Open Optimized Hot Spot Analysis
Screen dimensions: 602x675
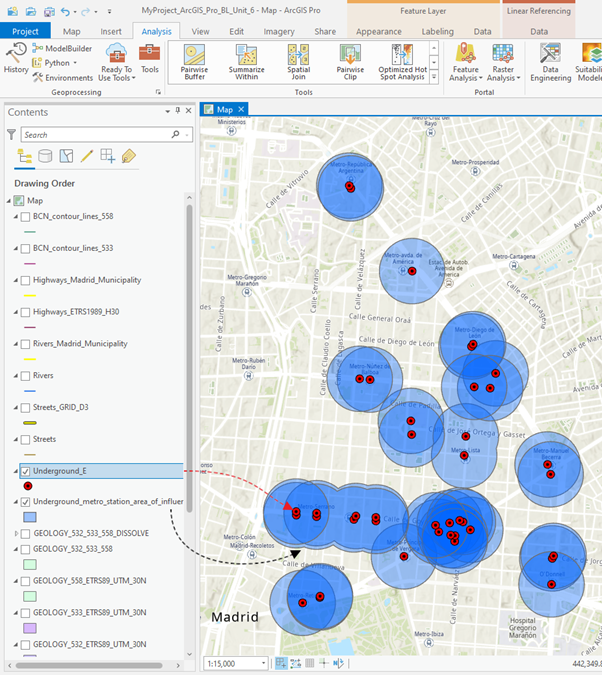click(403, 62)
